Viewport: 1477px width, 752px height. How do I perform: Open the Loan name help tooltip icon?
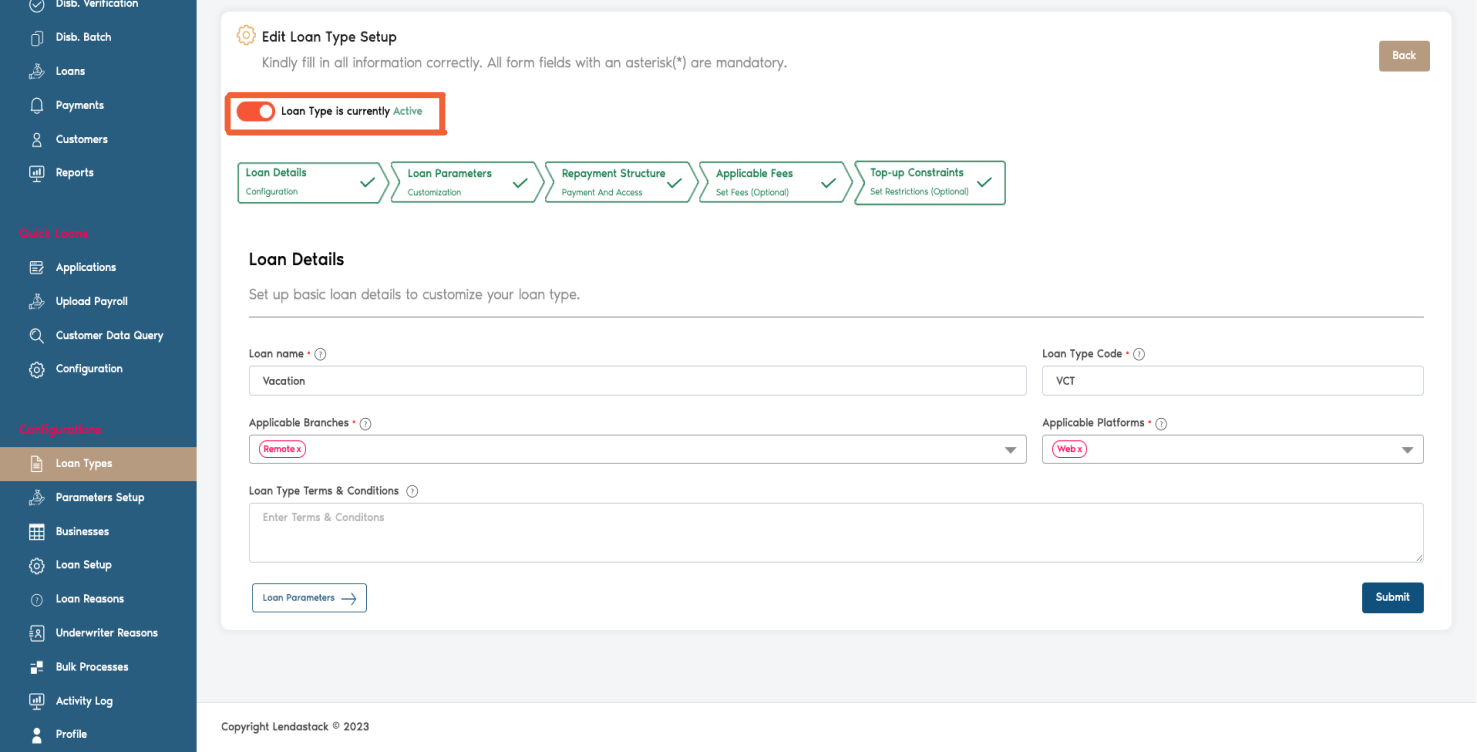click(x=320, y=353)
